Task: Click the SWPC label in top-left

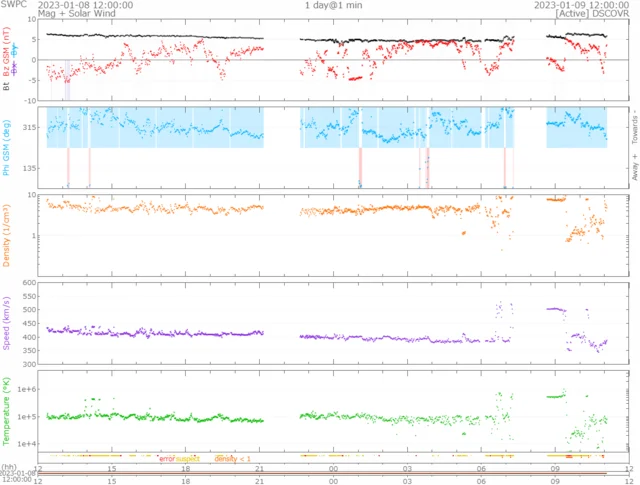Action: click(14, 5)
